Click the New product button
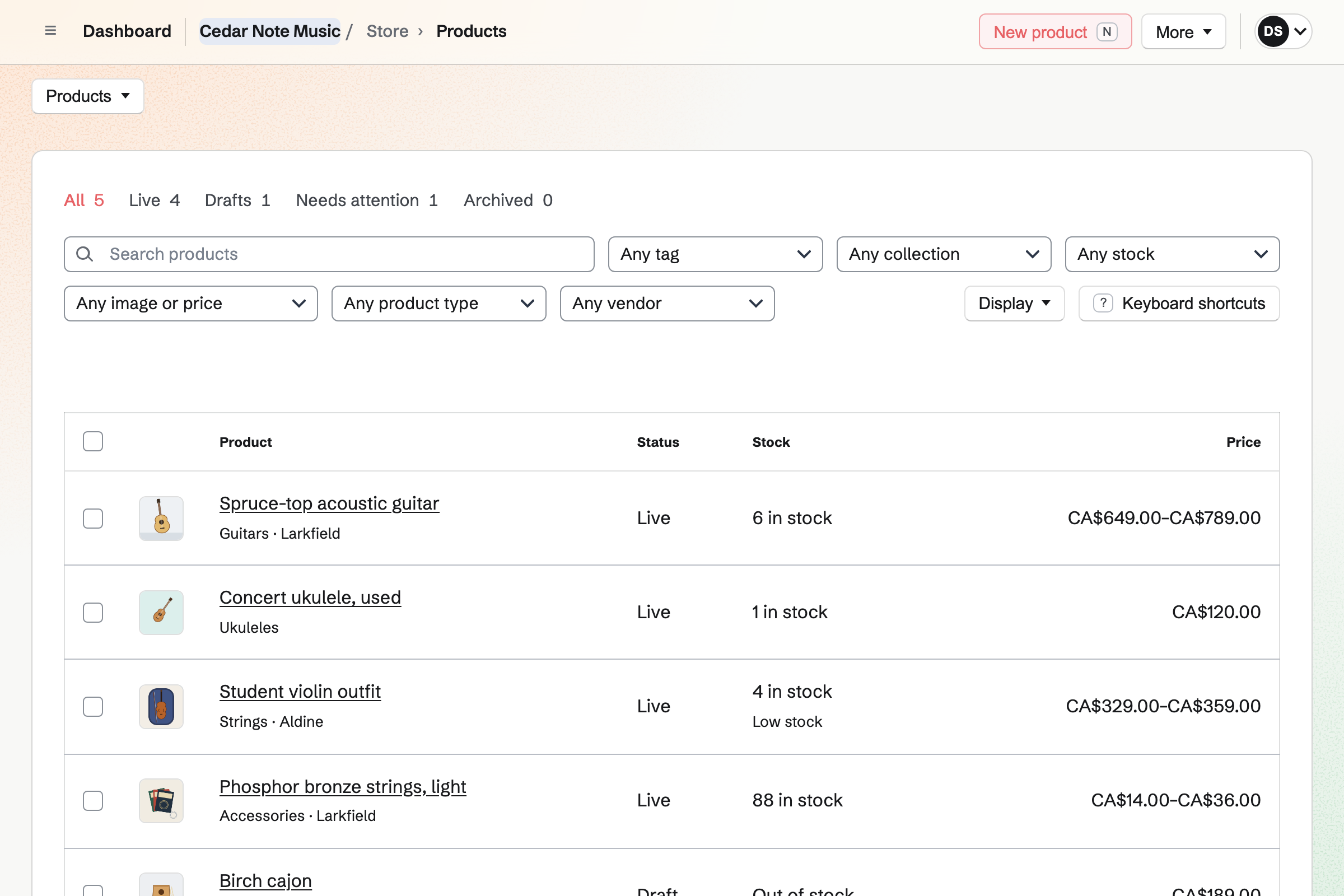 click(1055, 31)
